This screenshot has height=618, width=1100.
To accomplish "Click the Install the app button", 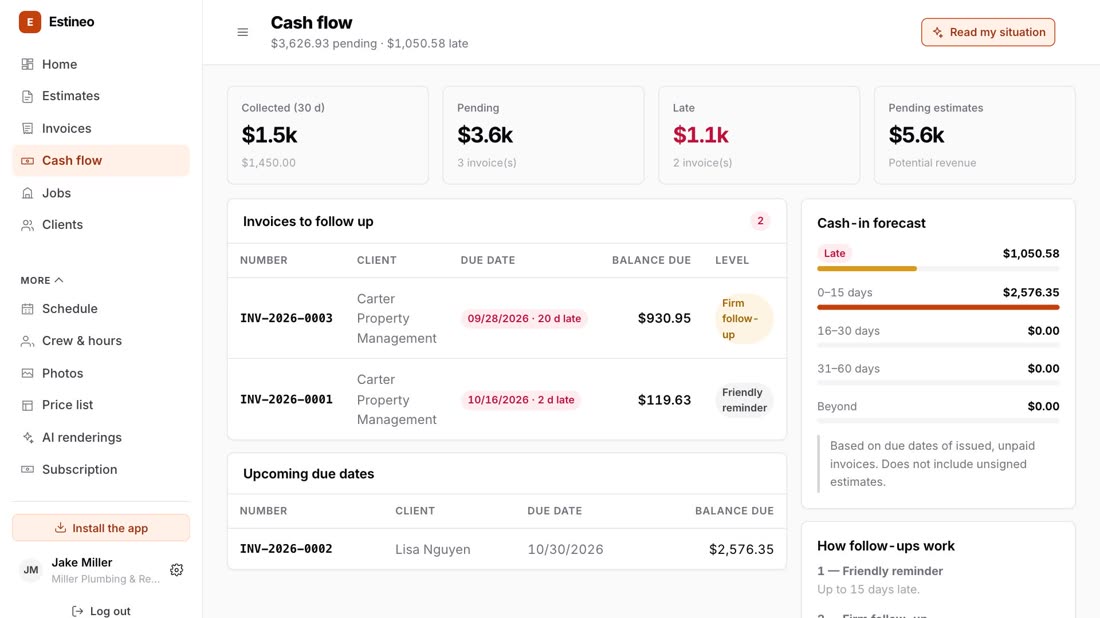I will click(101, 528).
